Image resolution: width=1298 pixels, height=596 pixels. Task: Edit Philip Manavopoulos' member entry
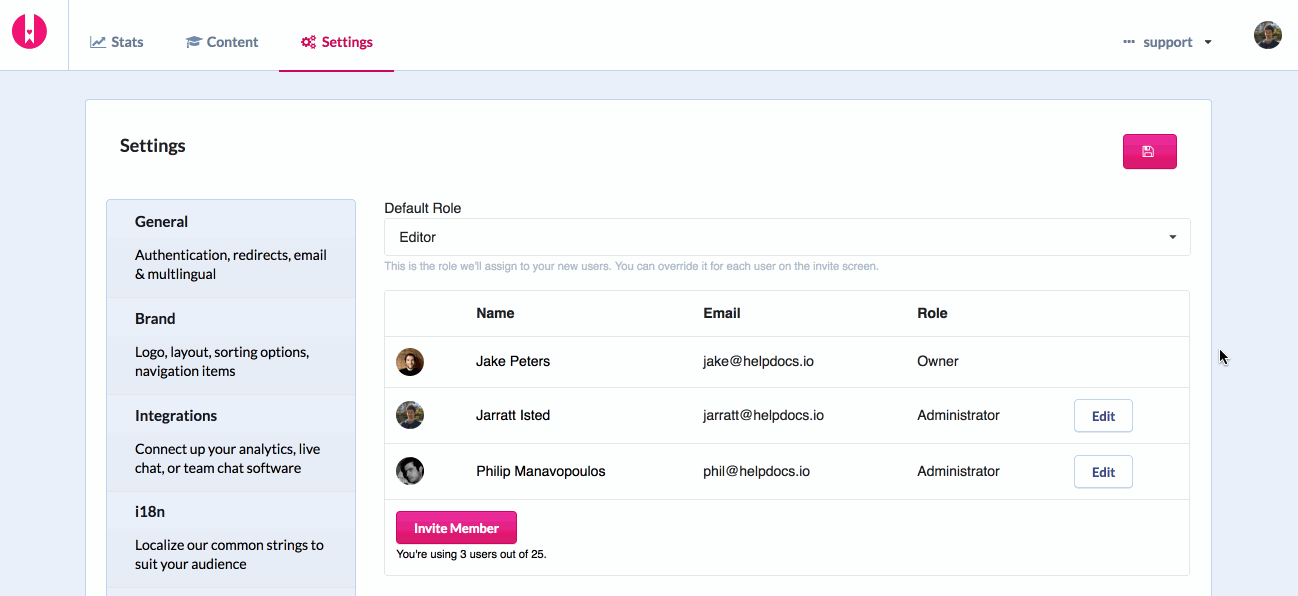(x=1103, y=472)
